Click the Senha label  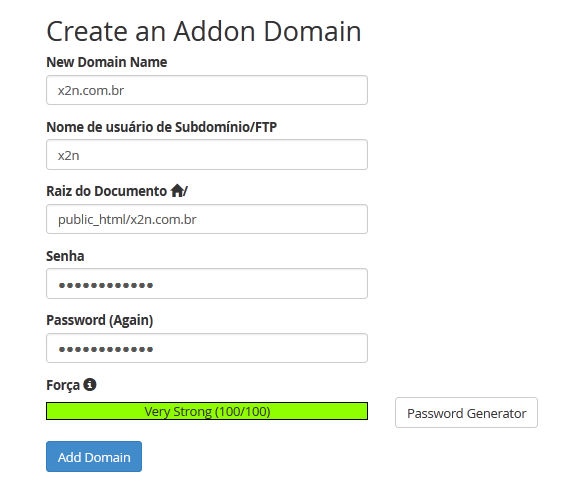tap(65, 256)
